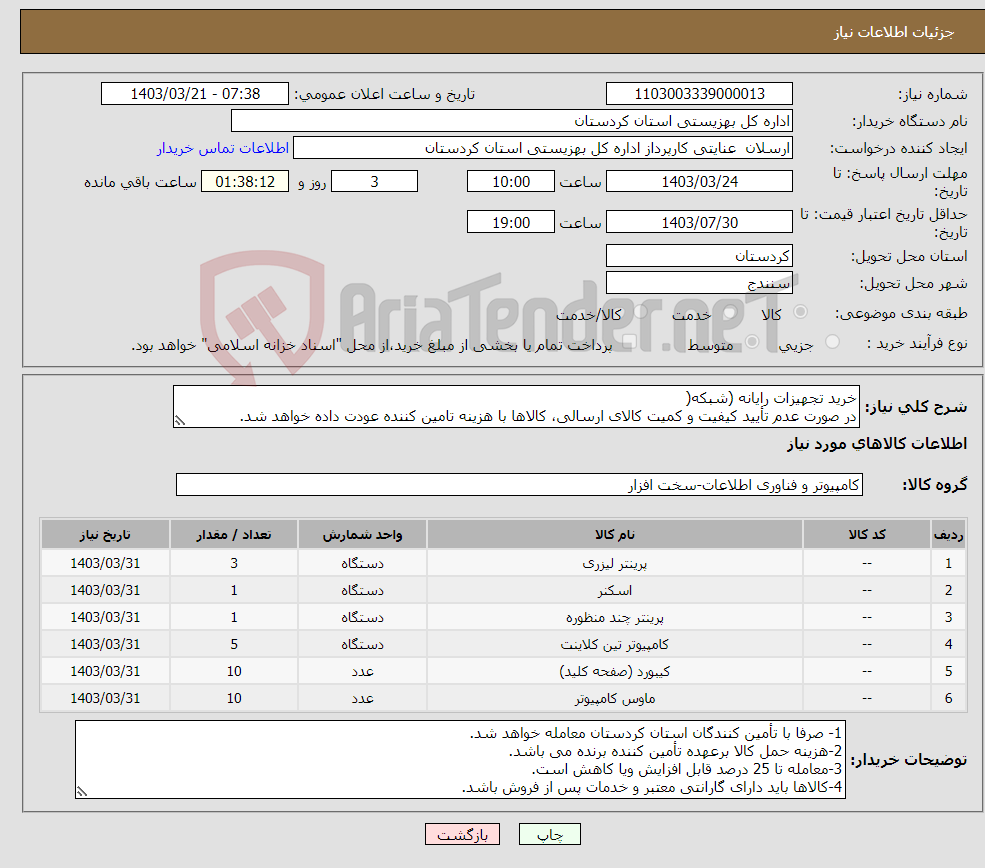Click the بازگشت (back) button

point(462,834)
